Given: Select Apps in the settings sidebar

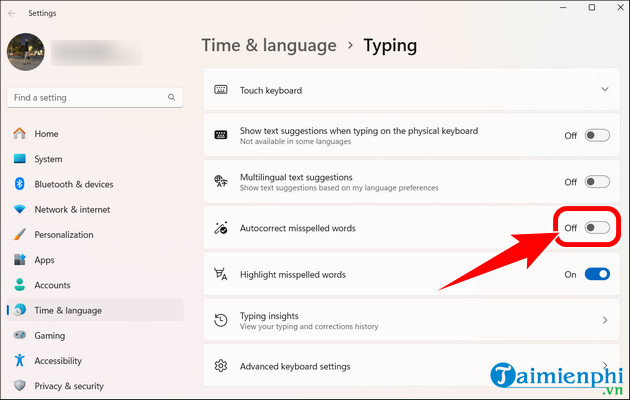Looking at the screenshot, I should pos(44,260).
